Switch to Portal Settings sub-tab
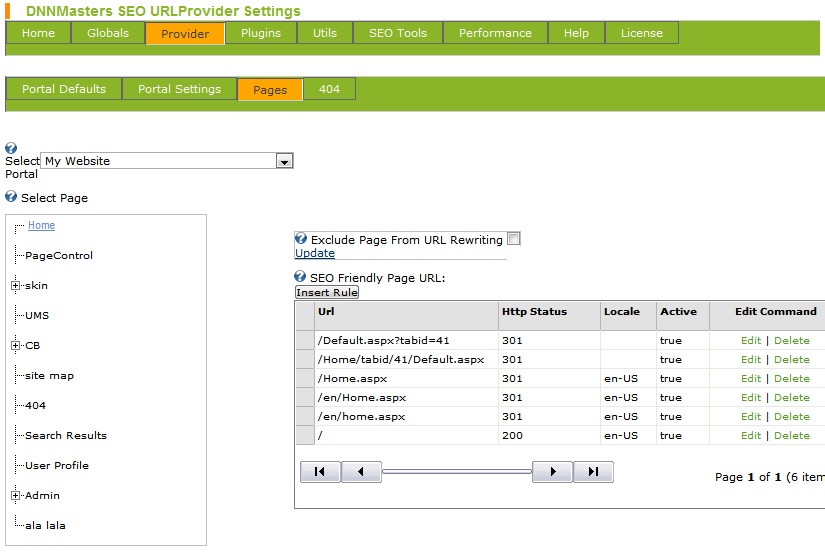Image resolution: width=825 pixels, height=557 pixels. (179, 89)
